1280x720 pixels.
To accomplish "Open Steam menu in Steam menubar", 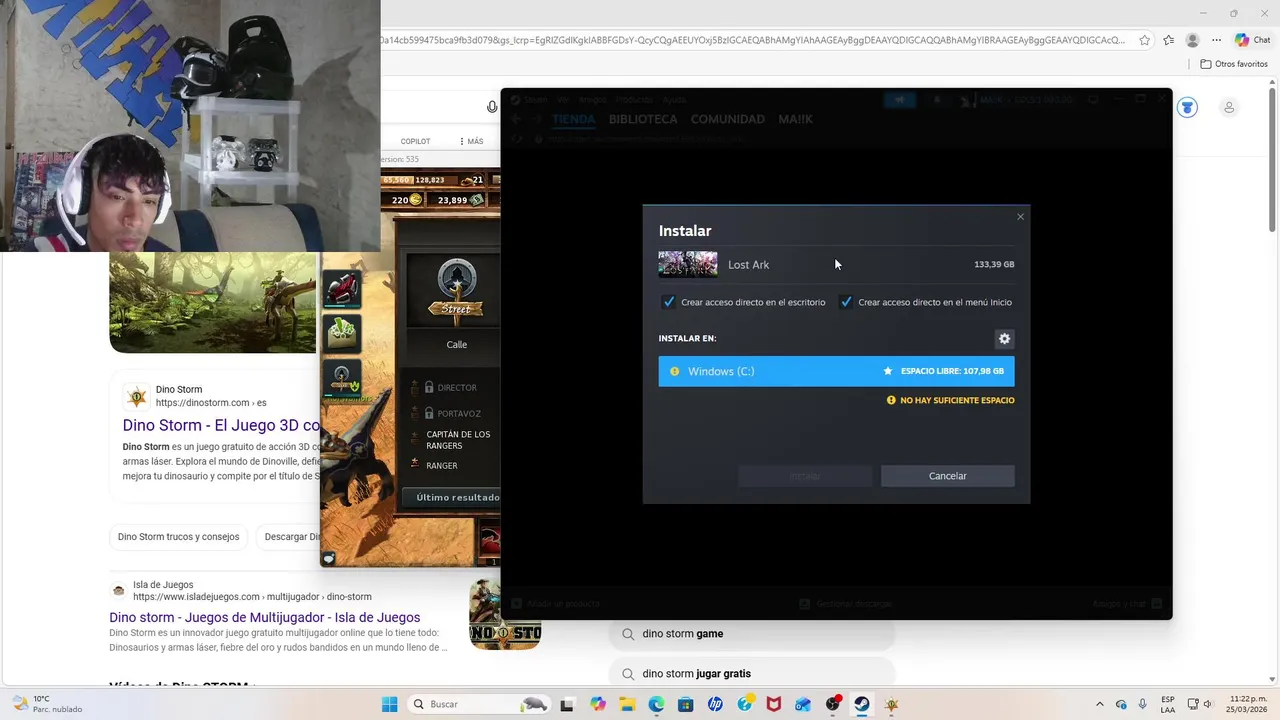I will point(536,100).
